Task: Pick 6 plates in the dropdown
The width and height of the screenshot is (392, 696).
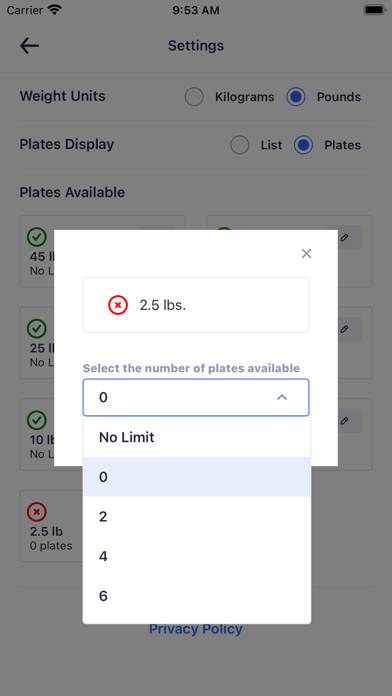Action: pos(197,596)
